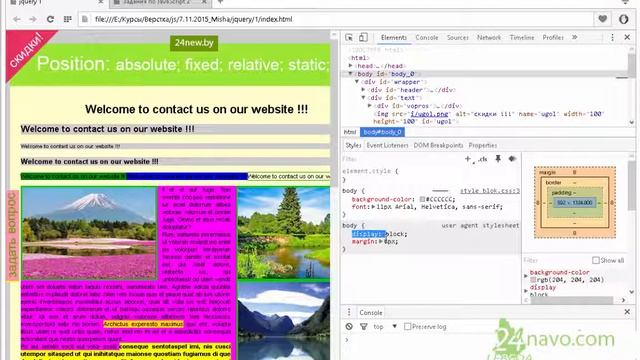Switch to the Console tab
Screen dimensions: 640x360
427,38
